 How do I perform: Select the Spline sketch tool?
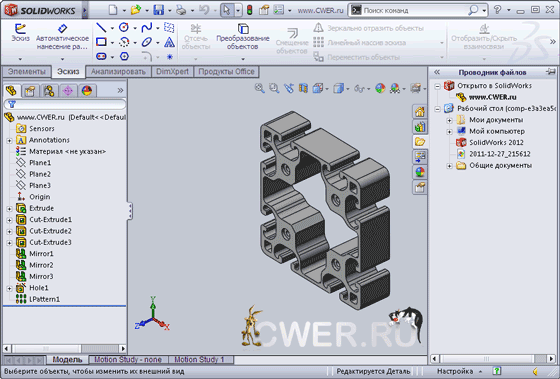[x=146, y=27]
